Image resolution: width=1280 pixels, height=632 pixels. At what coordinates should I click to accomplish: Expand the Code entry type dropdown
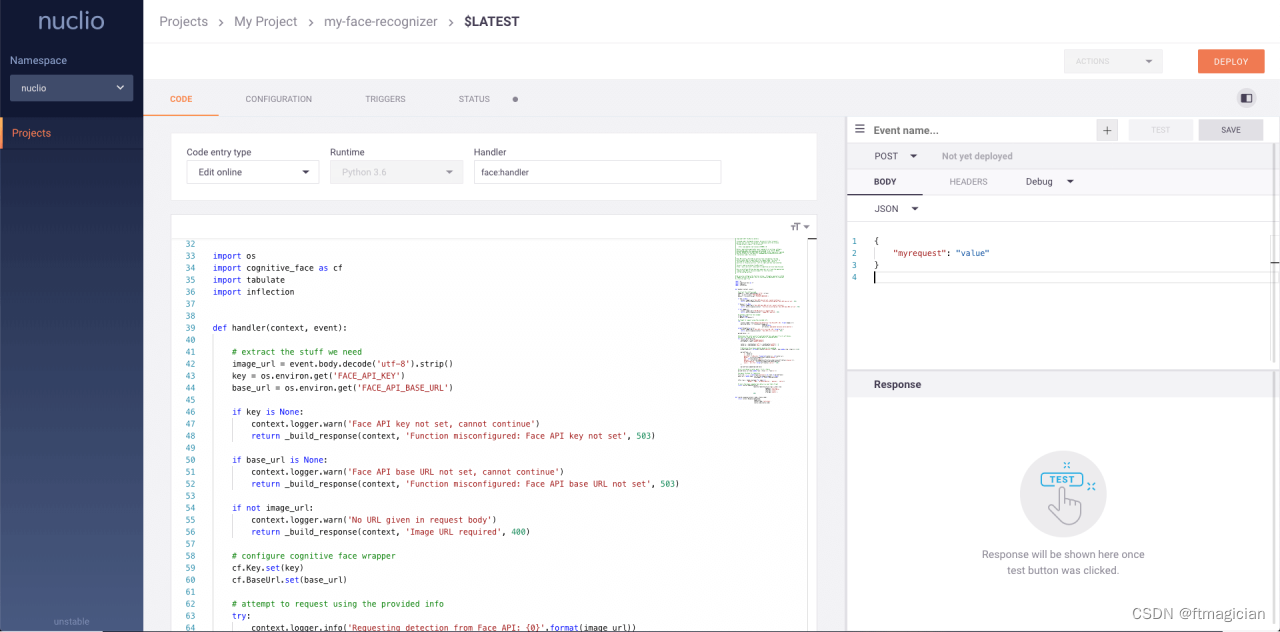[x=253, y=172]
